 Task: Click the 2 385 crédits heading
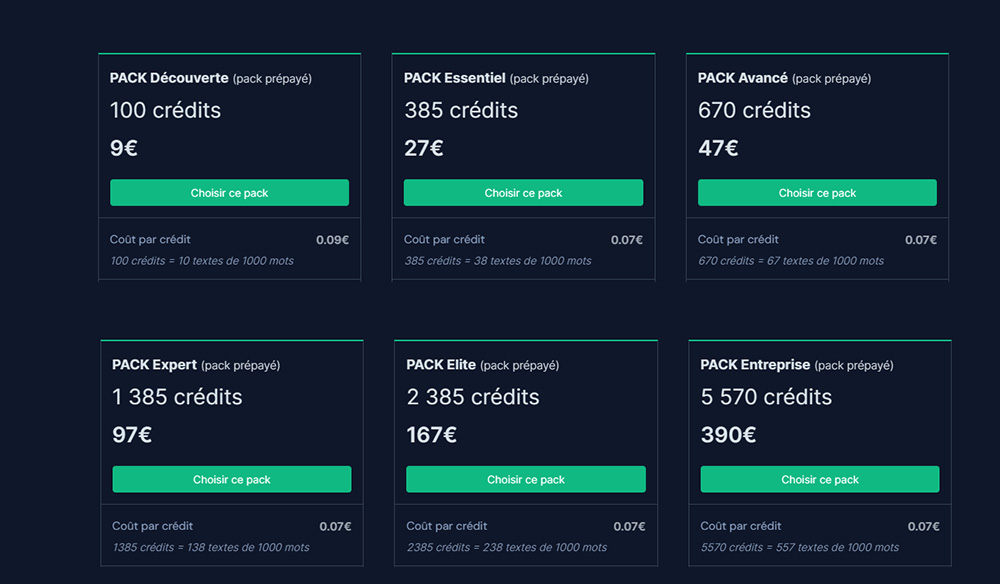pos(473,397)
